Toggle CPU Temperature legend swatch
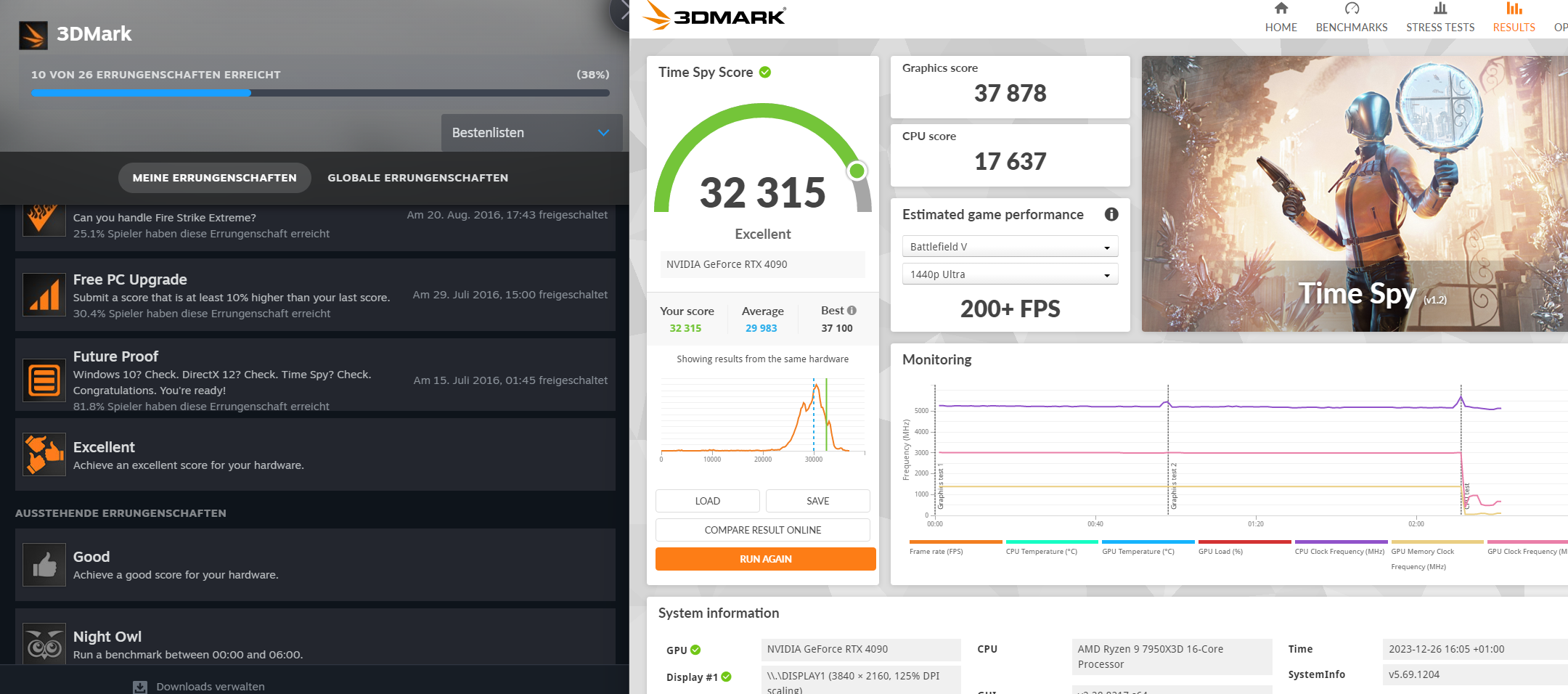Screen dimensions: 1568x694 point(1052,542)
